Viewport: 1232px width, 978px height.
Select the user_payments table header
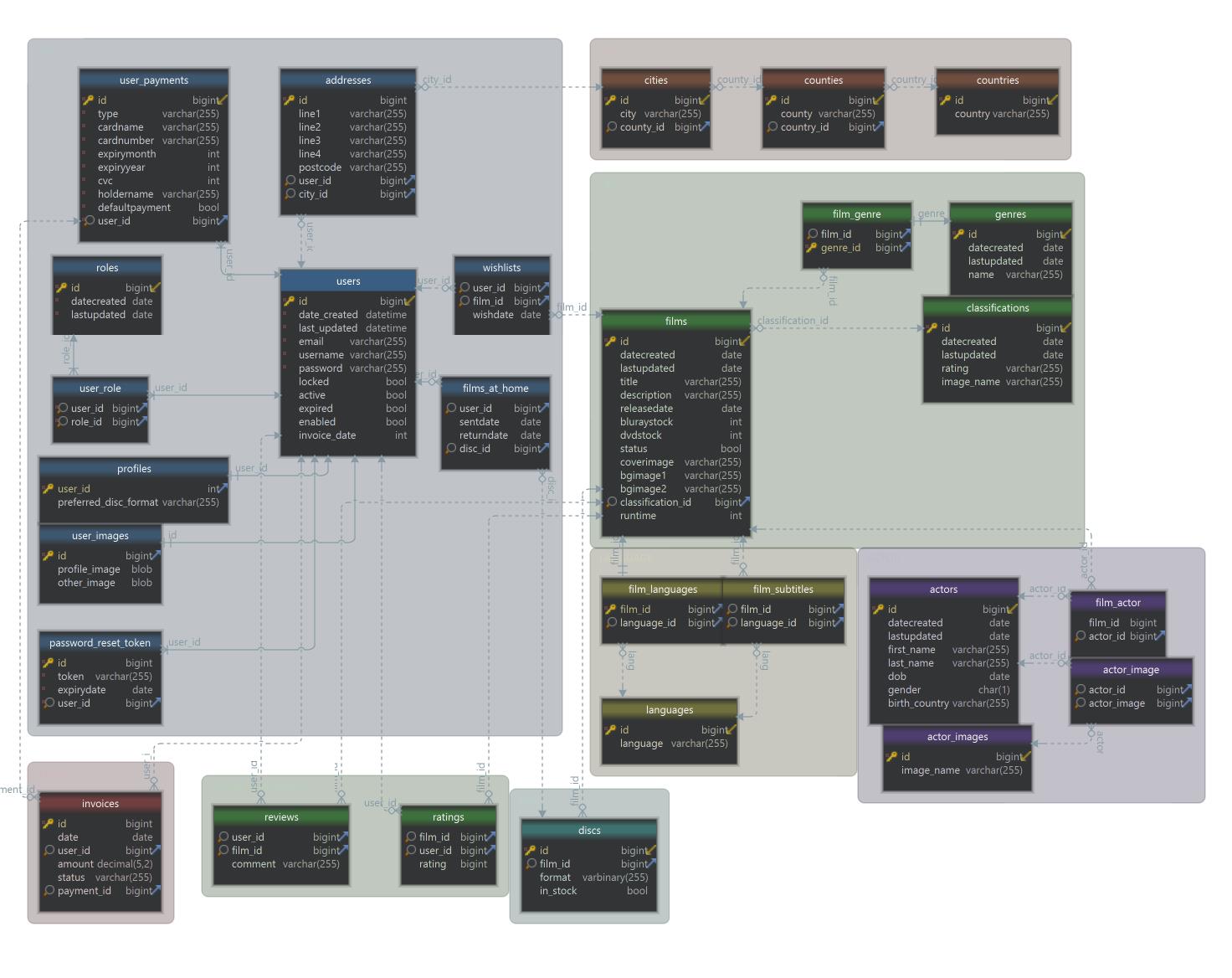click(x=154, y=80)
